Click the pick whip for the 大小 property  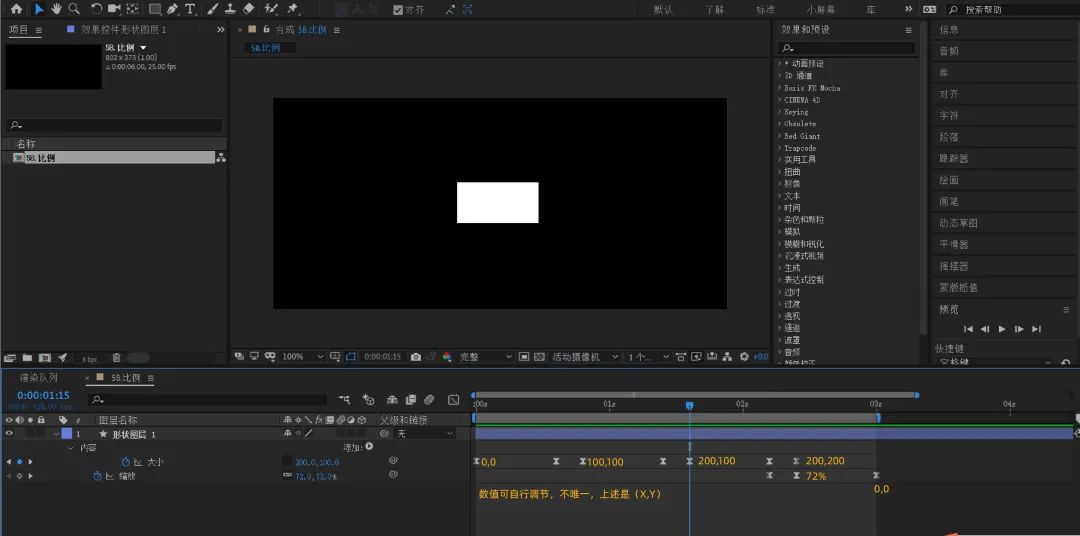393,460
